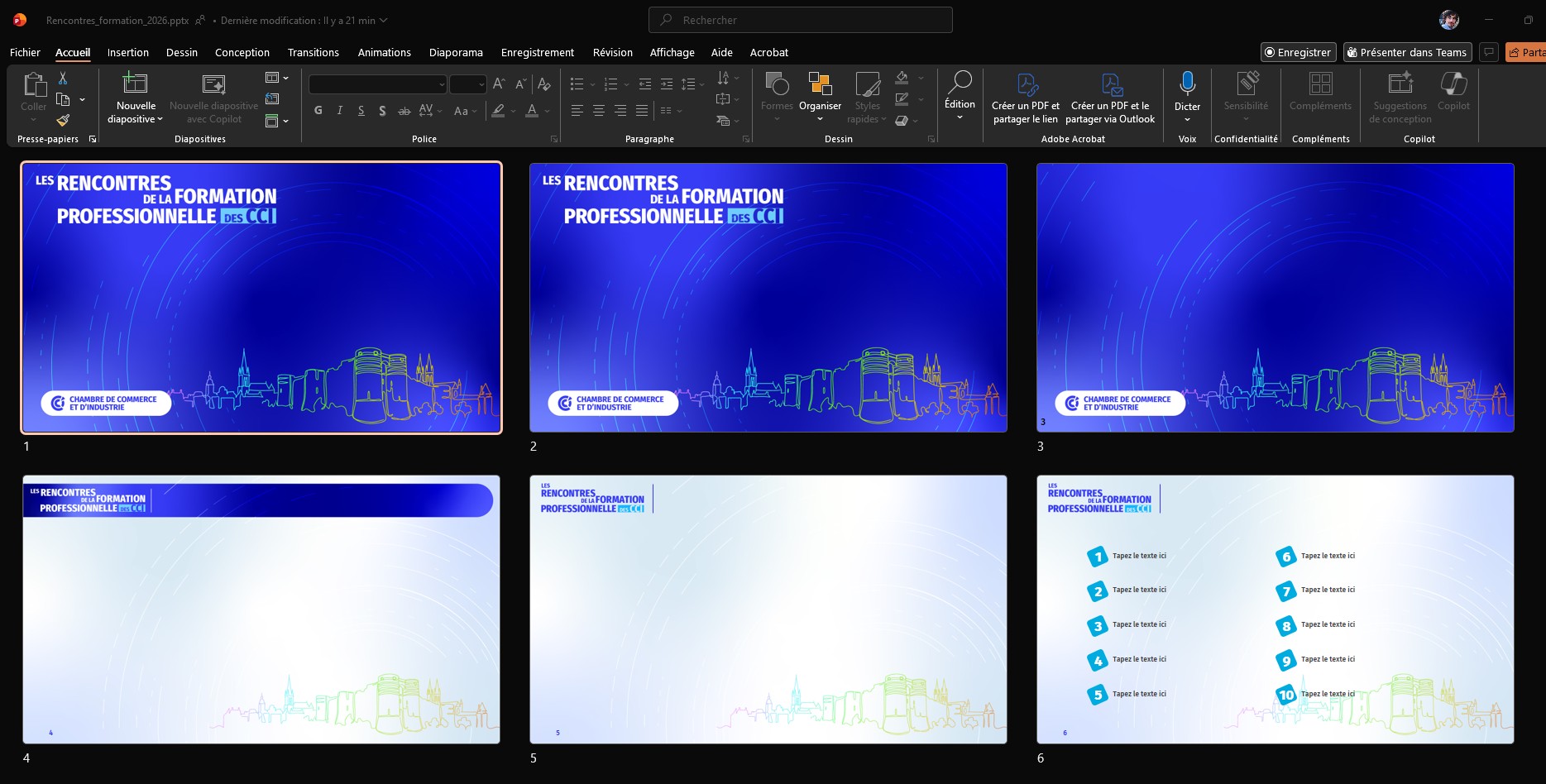This screenshot has height=784, width=1546.
Task: Click the Édition magnifying glass icon
Action: 960,83
